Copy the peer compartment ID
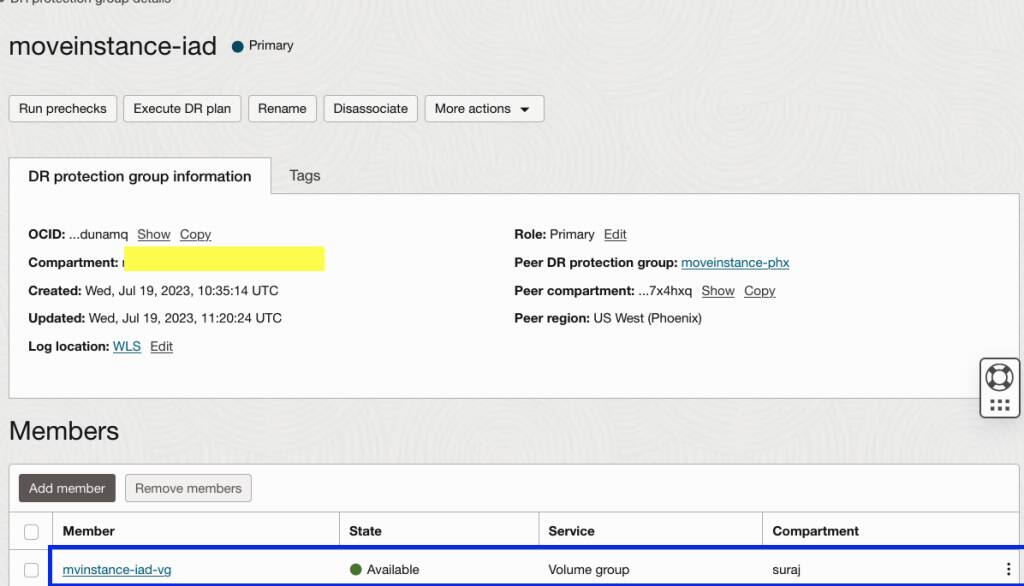Image resolution: width=1024 pixels, height=586 pixels. coord(760,291)
